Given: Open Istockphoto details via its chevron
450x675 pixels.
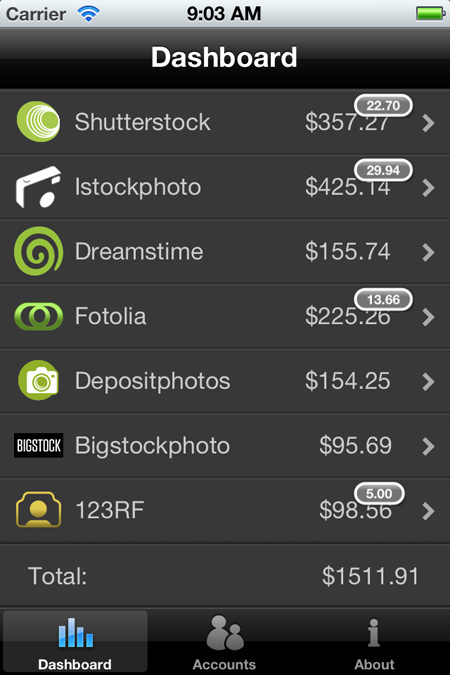Looking at the screenshot, I should pyautogui.click(x=428, y=188).
